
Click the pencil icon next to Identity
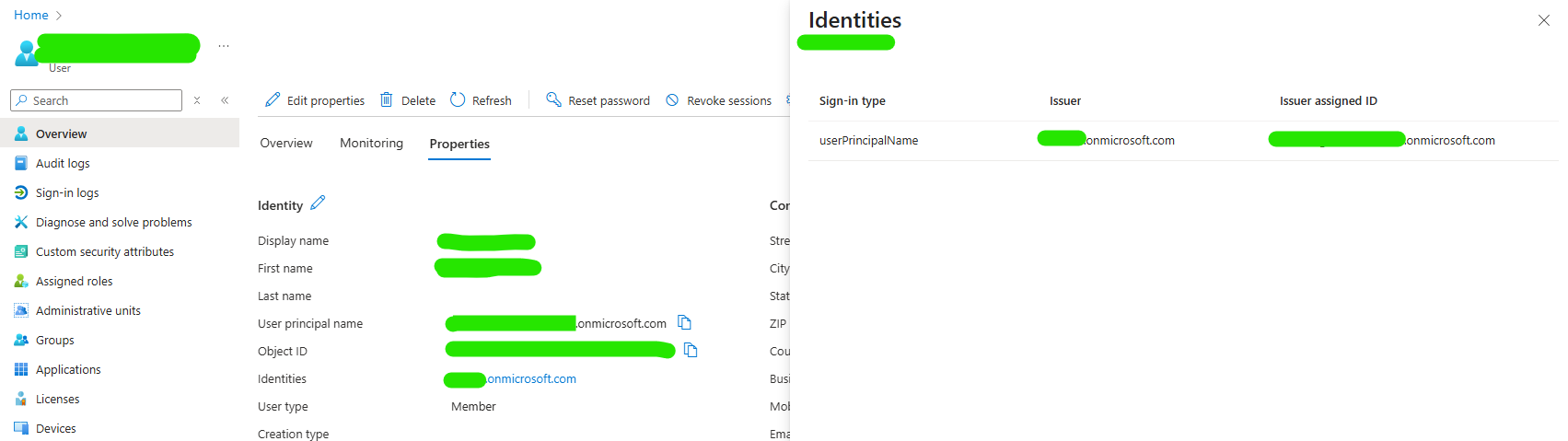tap(318, 203)
